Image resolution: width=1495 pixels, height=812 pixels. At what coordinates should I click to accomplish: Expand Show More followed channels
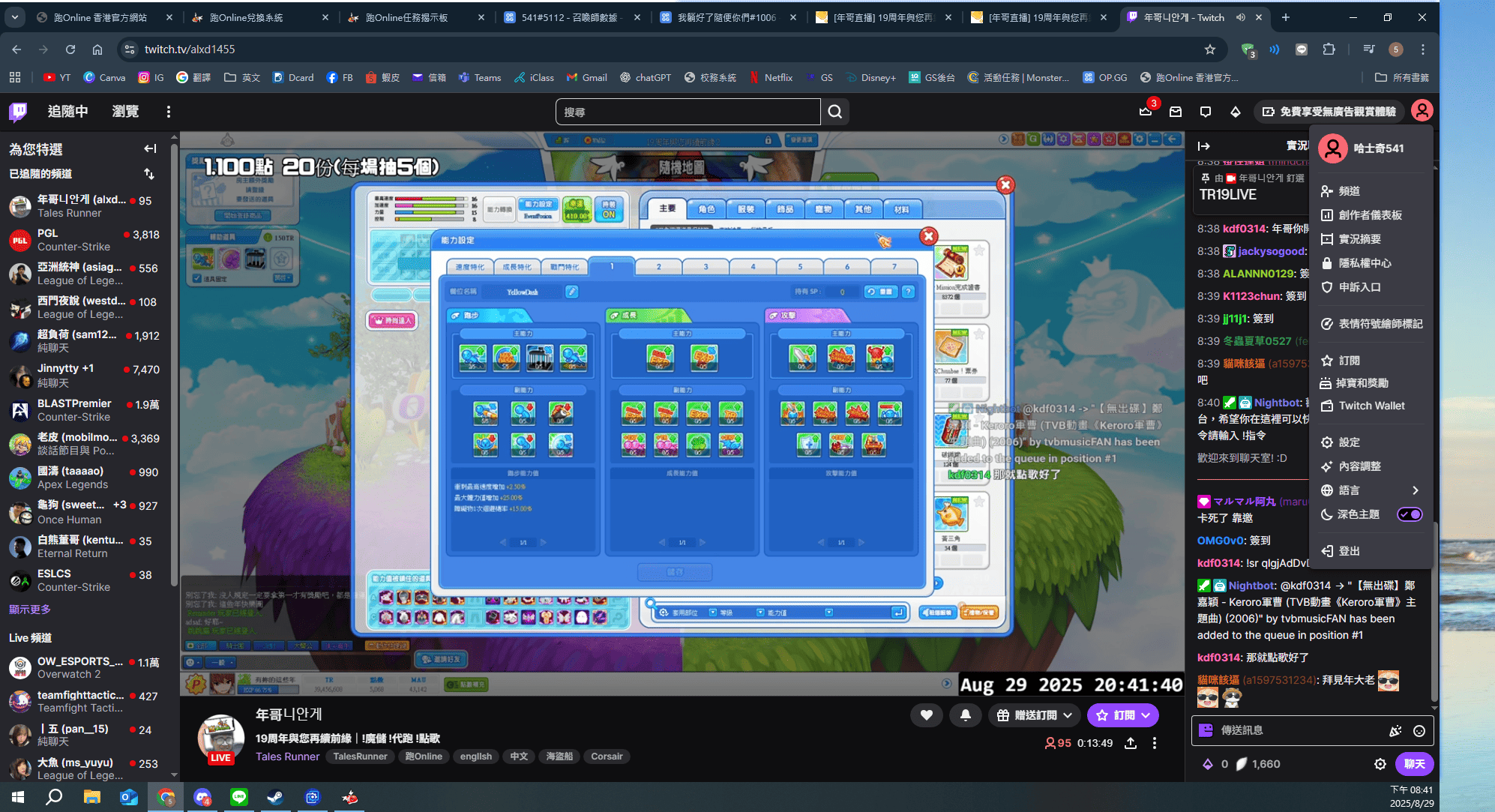[30, 610]
